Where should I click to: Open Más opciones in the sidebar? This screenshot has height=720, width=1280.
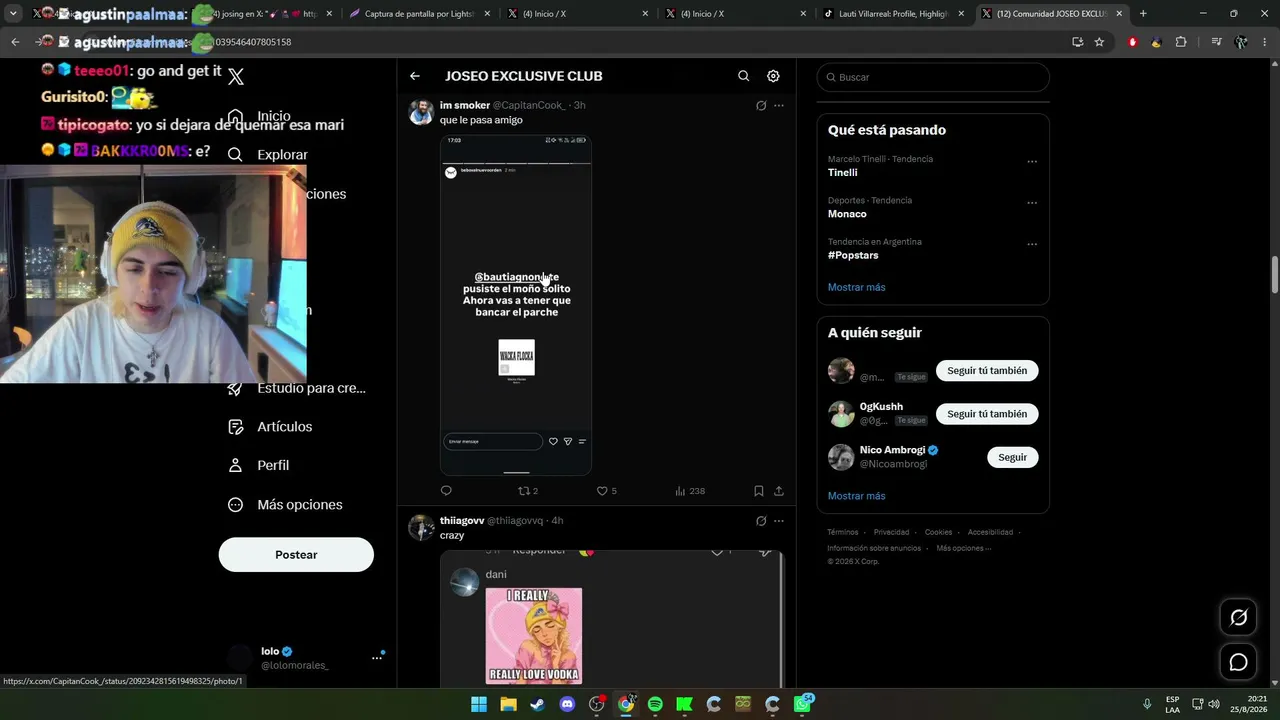click(285, 505)
